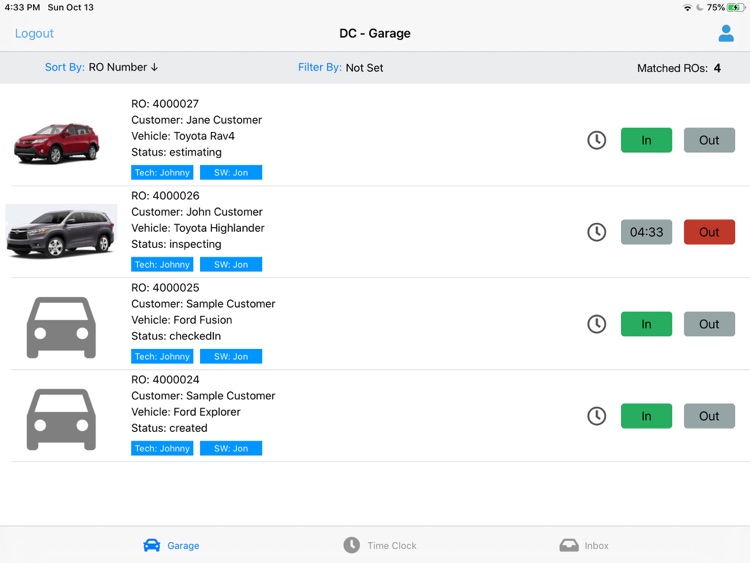
Task: Tap clock icon for RO 4000026
Action: [x=596, y=232]
